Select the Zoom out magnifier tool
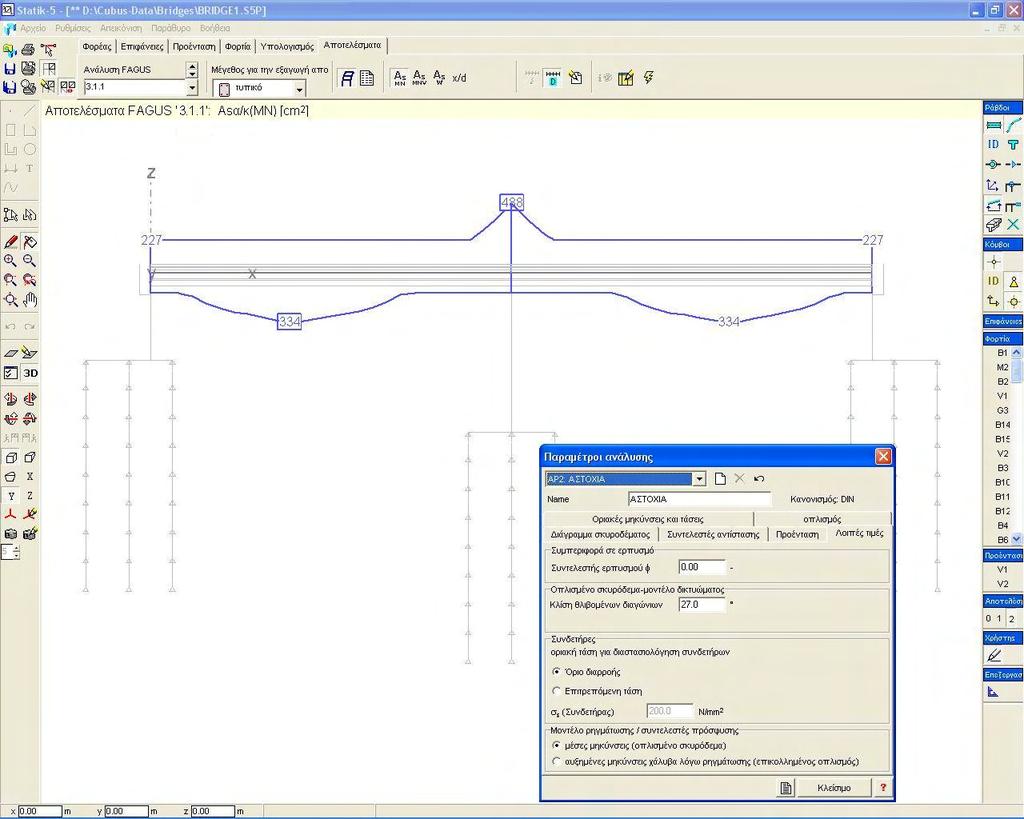The height and width of the screenshot is (819, 1024). point(29,261)
